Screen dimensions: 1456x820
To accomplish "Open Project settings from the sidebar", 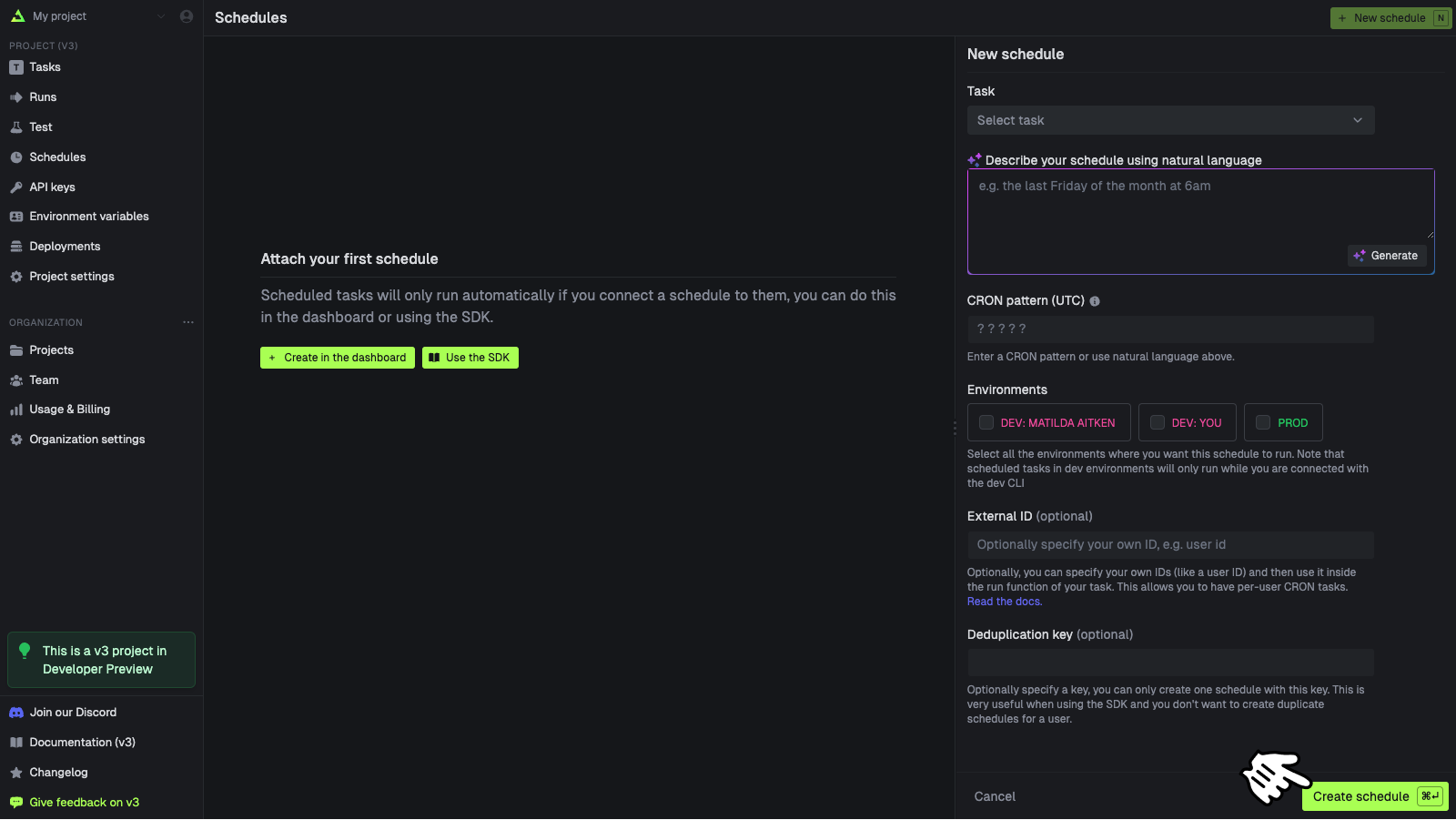I will (71, 276).
